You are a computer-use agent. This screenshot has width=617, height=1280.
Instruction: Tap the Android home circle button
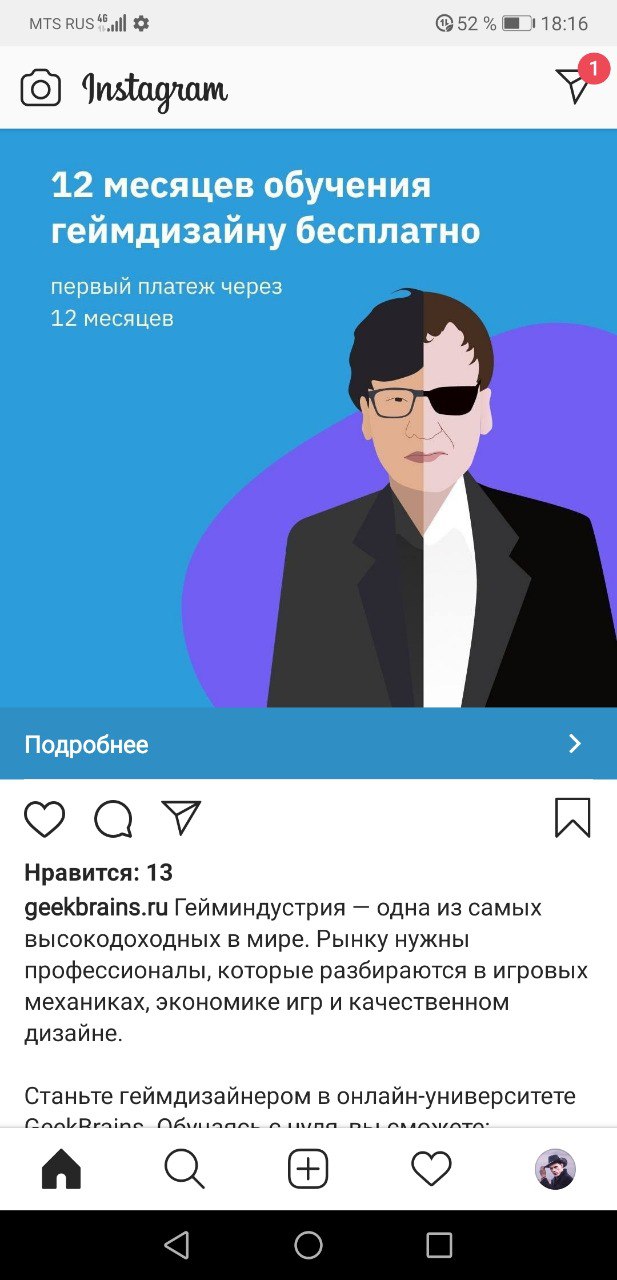308,1245
